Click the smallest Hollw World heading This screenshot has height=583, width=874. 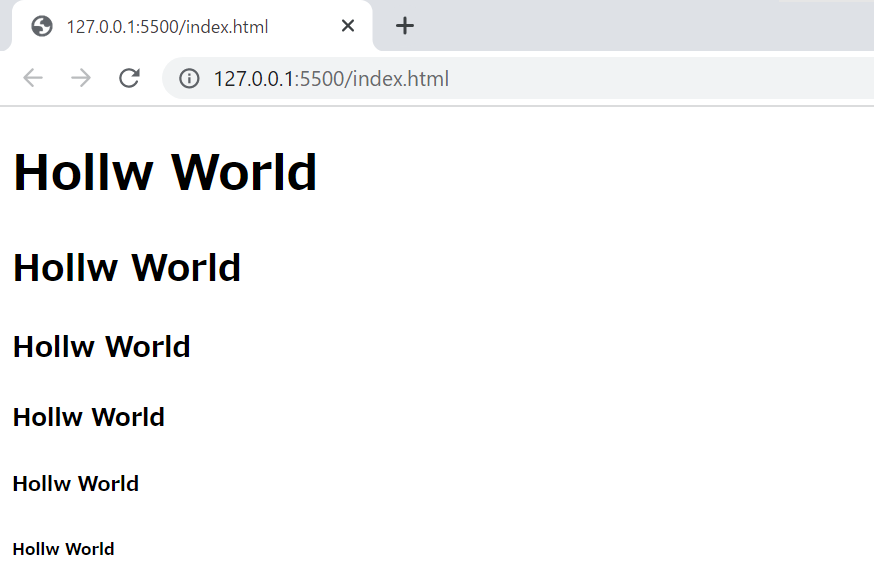click(x=63, y=549)
